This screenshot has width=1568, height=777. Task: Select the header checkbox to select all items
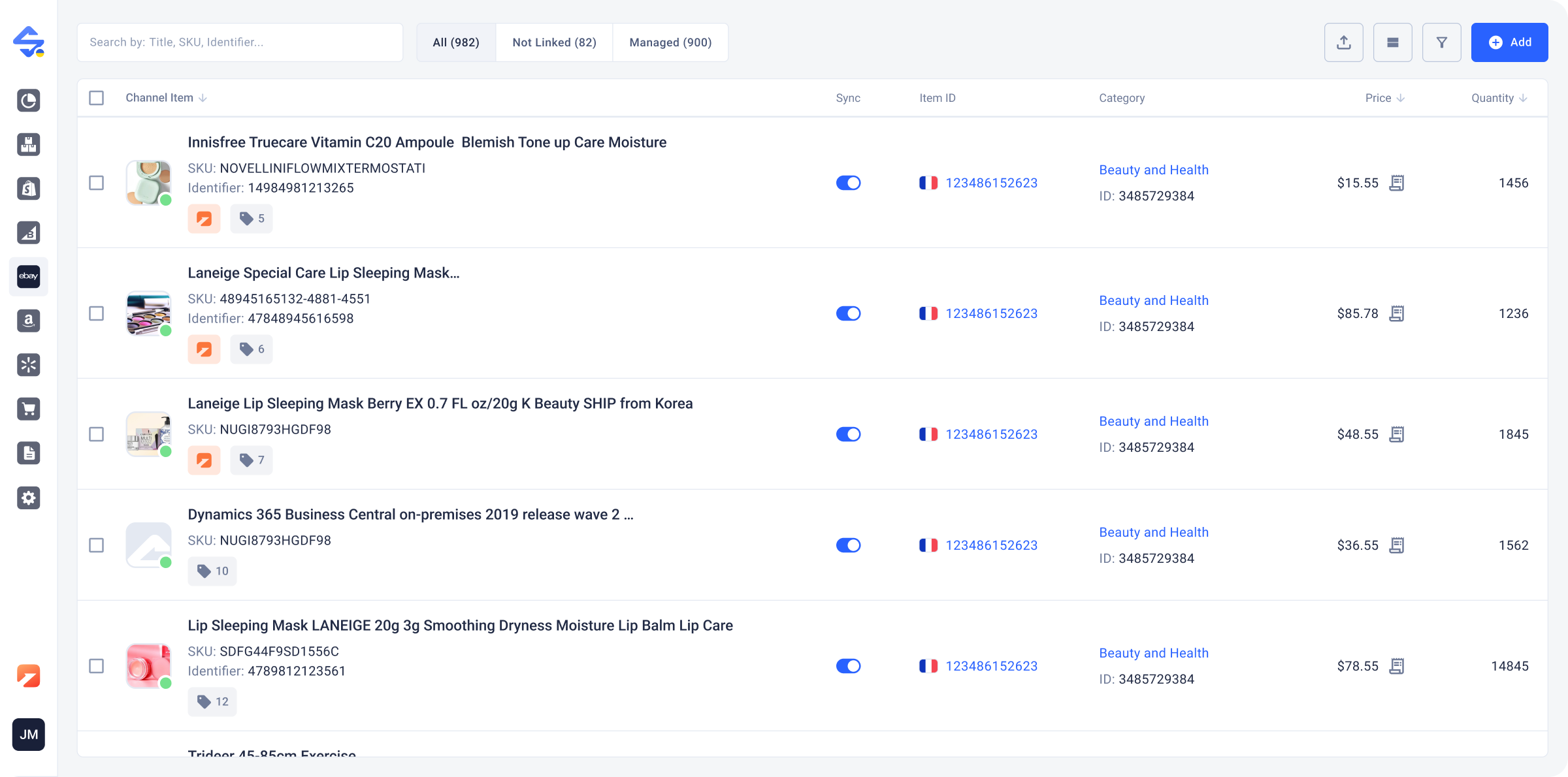(x=96, y=98)
